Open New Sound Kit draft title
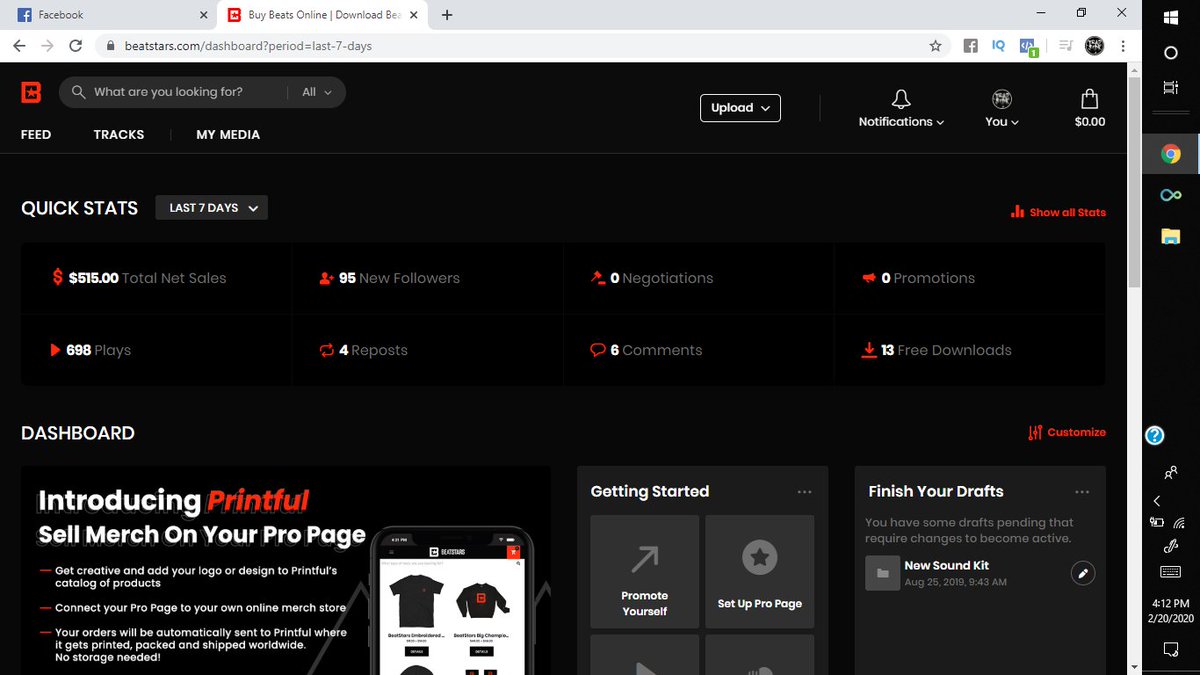This screenshot has width=1200, height=675. pyautogui.click(x=946, y=565)
